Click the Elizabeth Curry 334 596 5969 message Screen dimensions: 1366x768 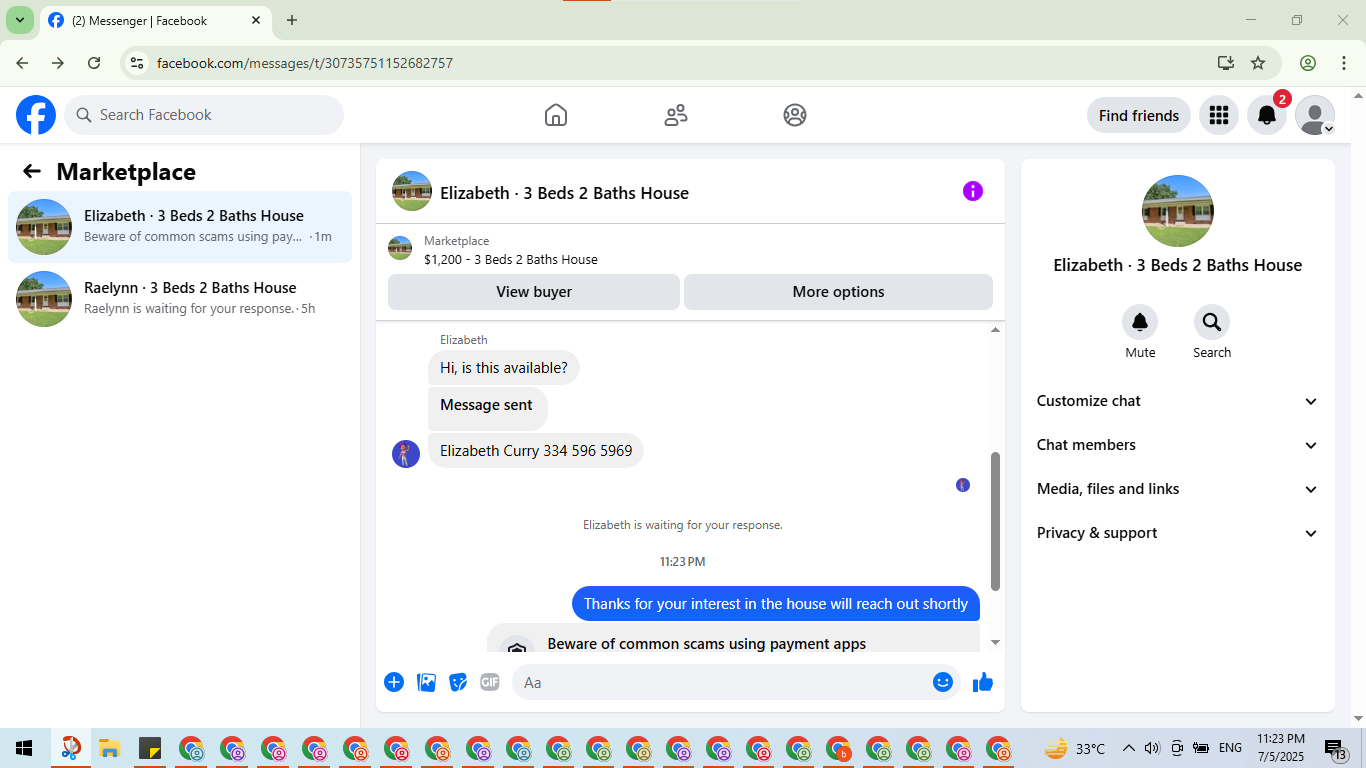point(536,451)
